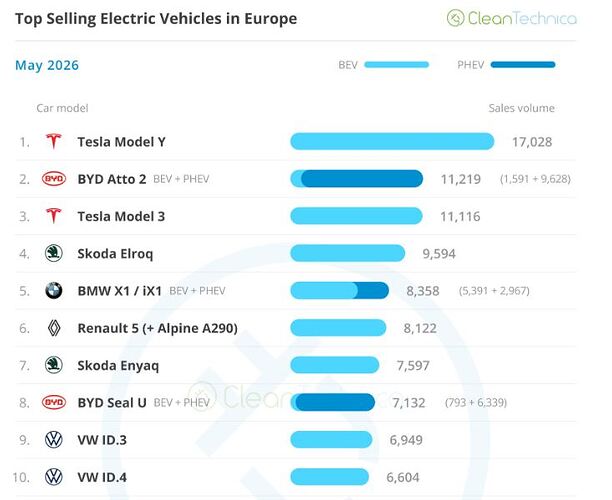Click the BMW X1 / iX1 PHEV bar segment
612x500 pixels.
(372, 290)
